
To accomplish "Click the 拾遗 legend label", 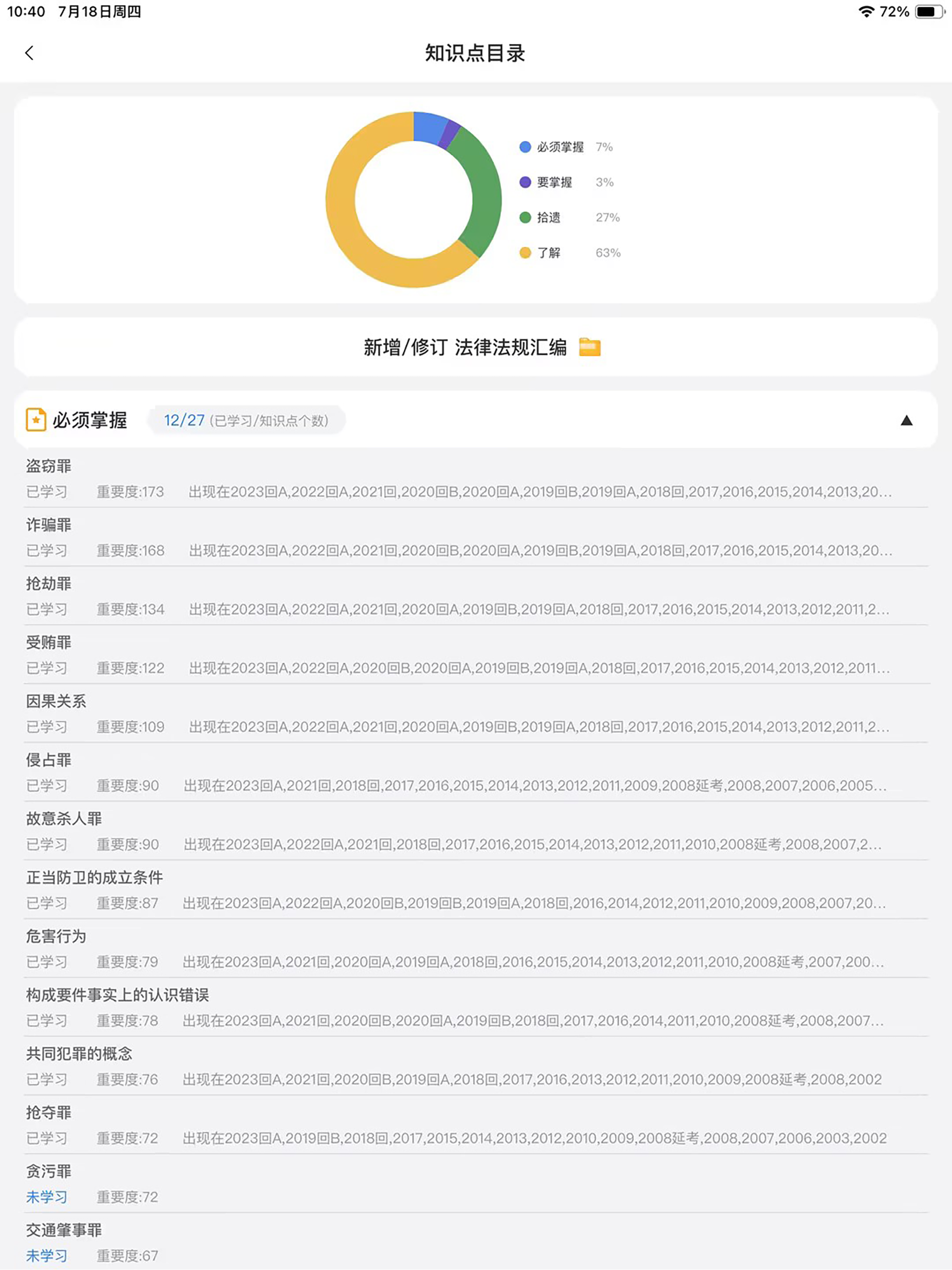I will click(549, 218).
